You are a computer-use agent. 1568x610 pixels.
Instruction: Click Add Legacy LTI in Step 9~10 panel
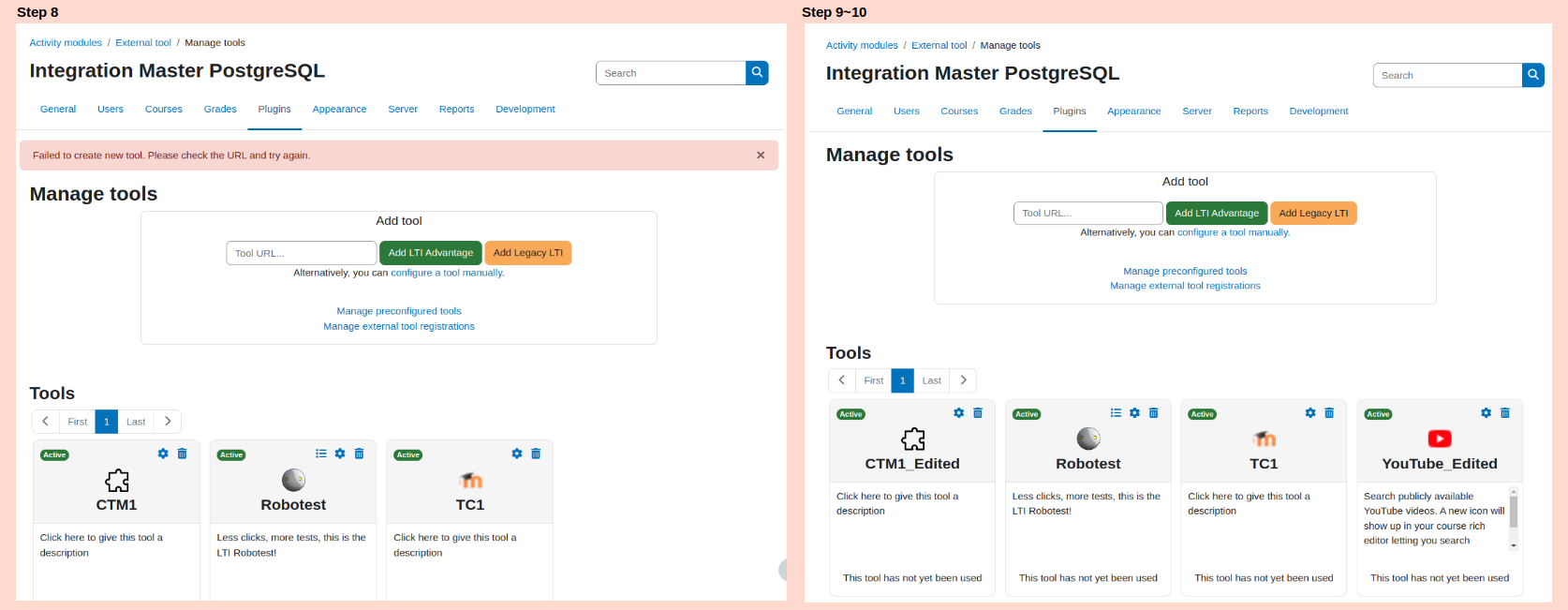1314,214
